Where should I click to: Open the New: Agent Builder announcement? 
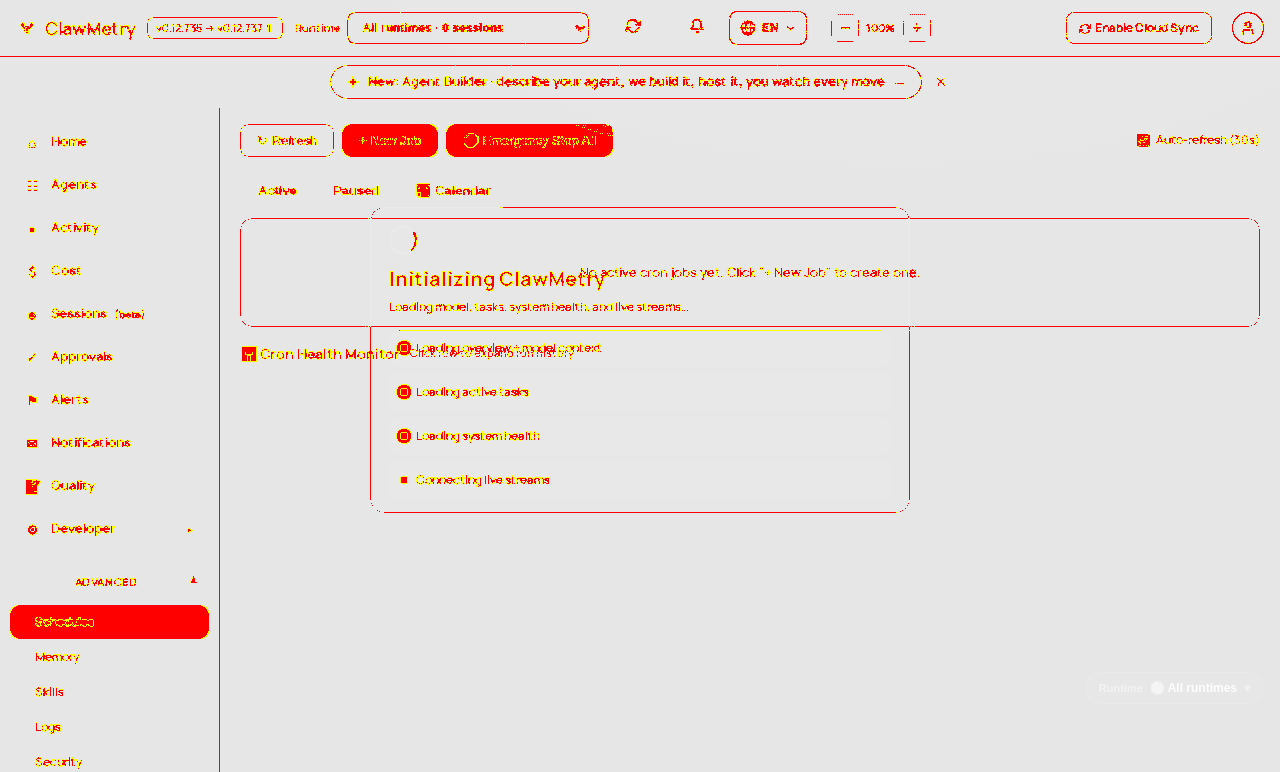pyautogui.click(x=626, y=82)
